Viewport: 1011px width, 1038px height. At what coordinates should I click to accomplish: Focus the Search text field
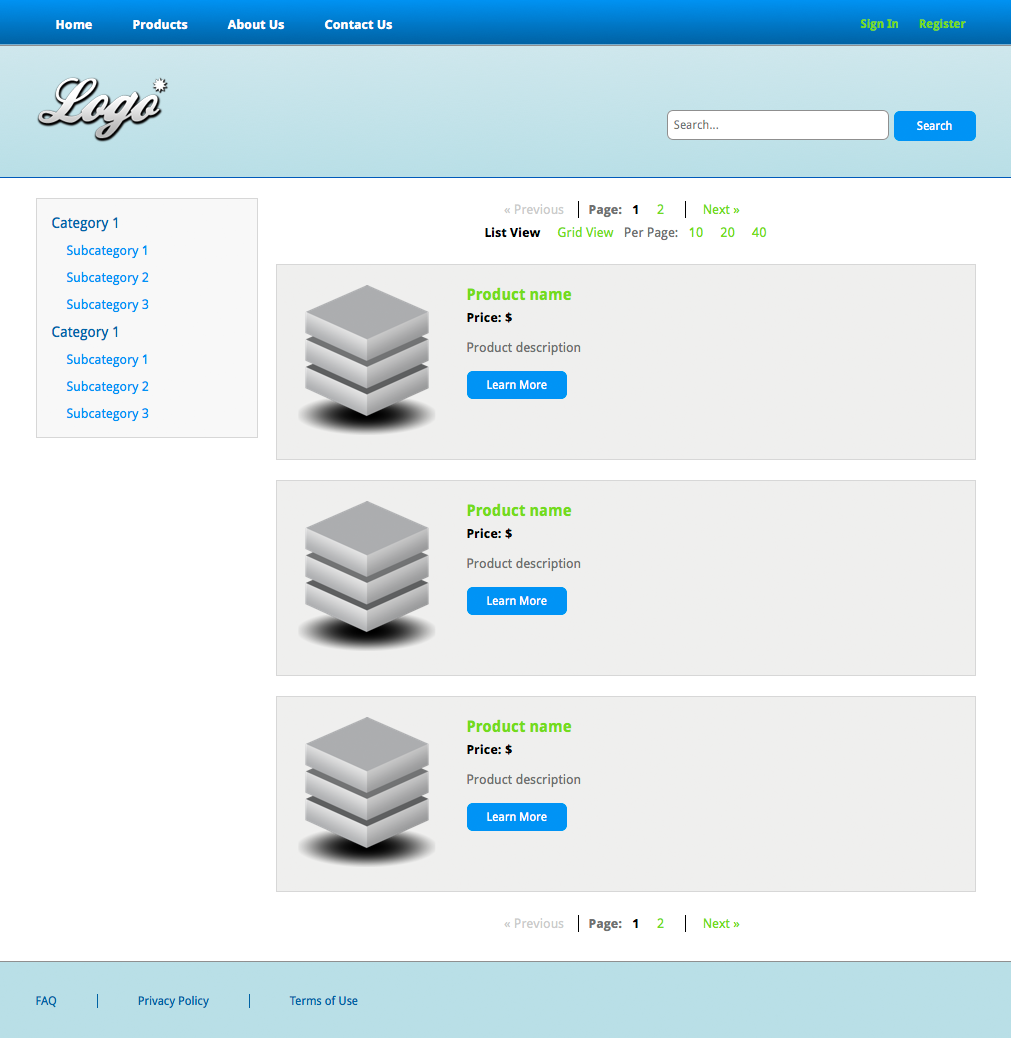[x=777, y=125]
